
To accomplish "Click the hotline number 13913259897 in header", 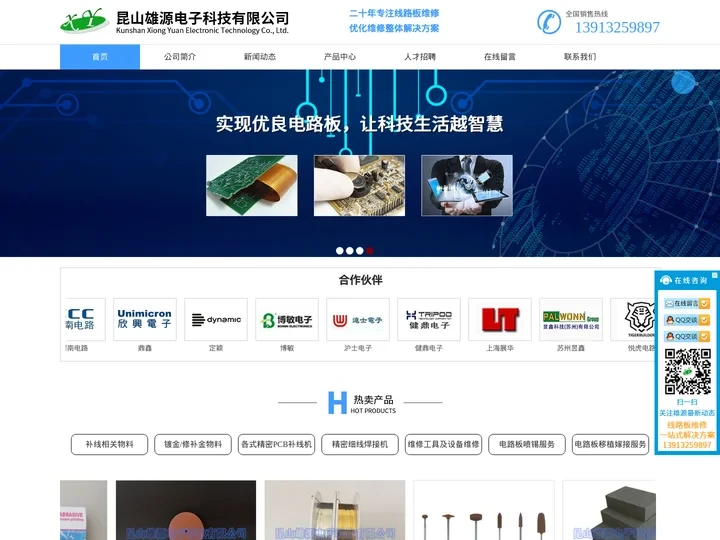I will [x=617, y=28].
